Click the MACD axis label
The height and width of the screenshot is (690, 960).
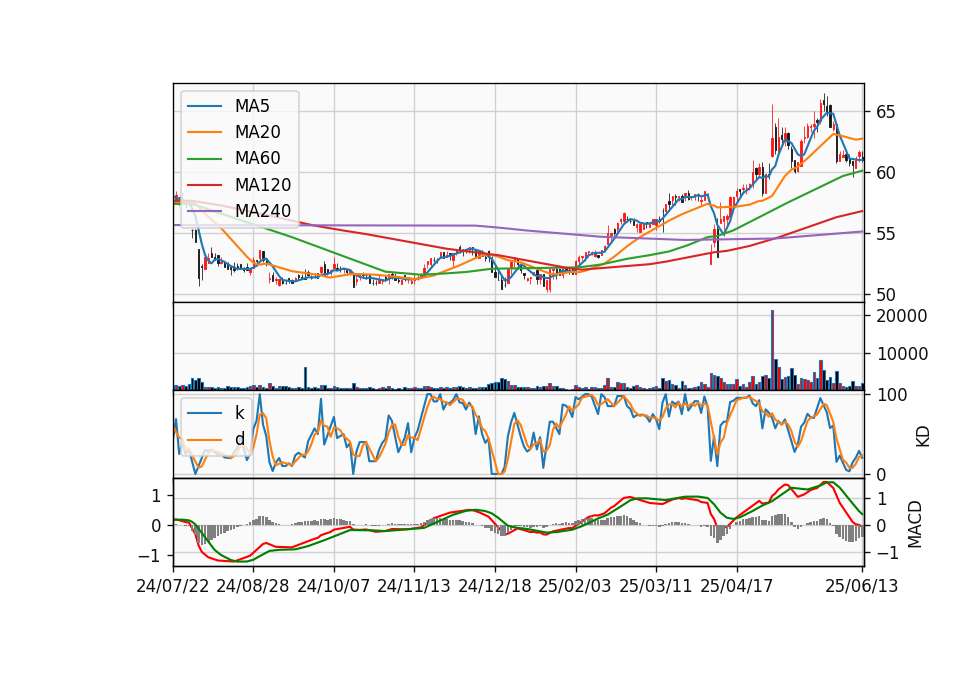915,524
